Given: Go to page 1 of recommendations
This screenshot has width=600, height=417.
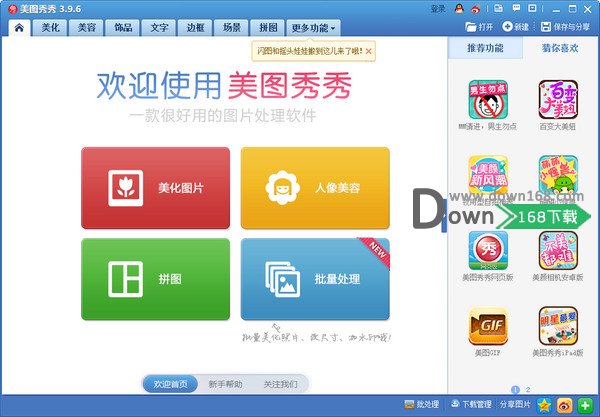Looking at the screenshot, I should tap(515, 389).
